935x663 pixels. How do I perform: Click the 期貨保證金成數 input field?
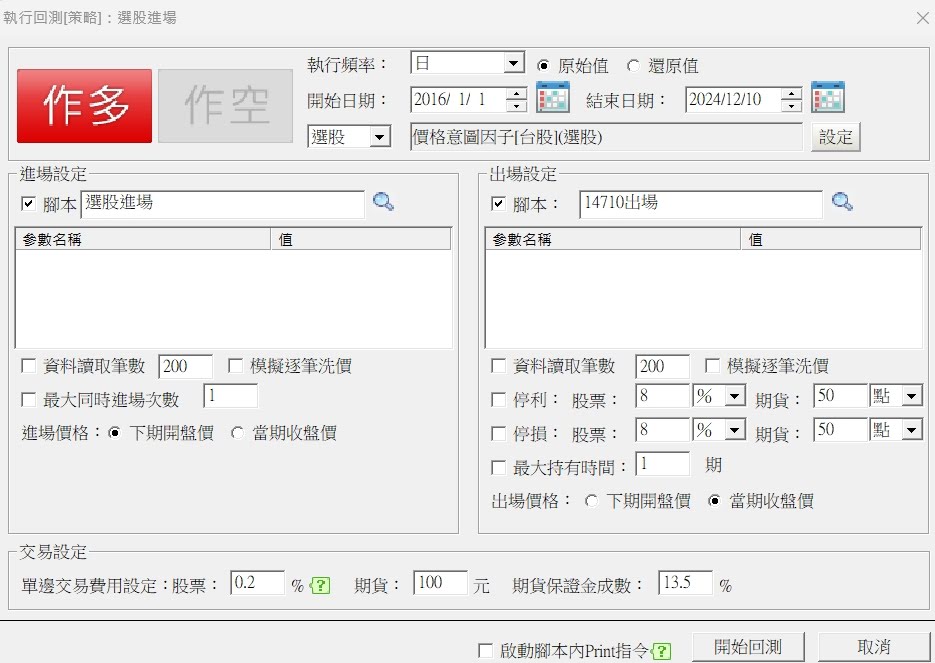pos(685,584)
